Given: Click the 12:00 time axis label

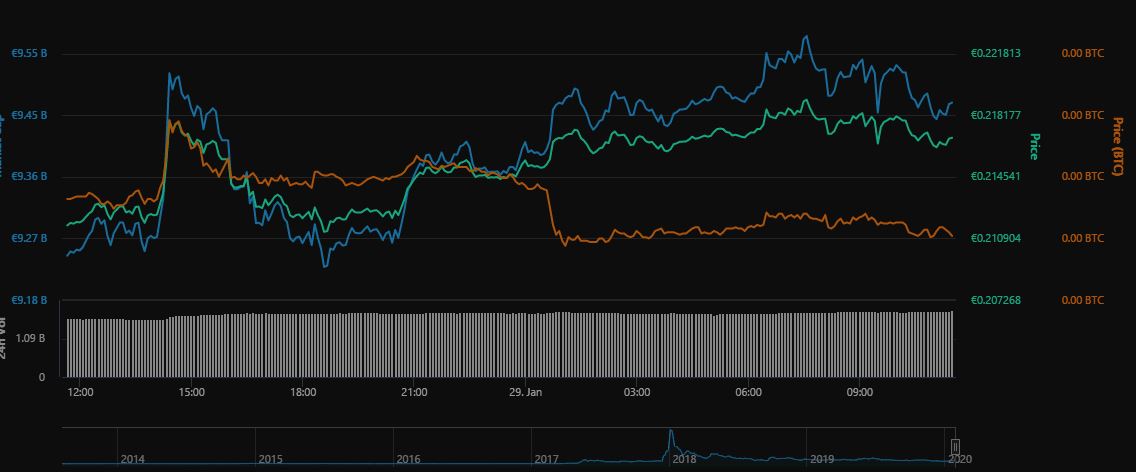Looking at the screenshot, I should tap(80, 392).
